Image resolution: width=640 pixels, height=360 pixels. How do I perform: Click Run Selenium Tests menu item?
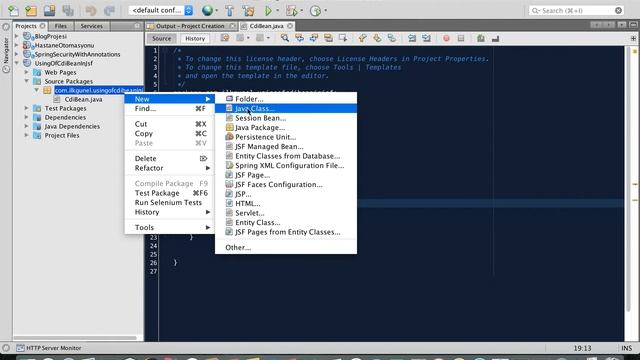coord(169,202)
